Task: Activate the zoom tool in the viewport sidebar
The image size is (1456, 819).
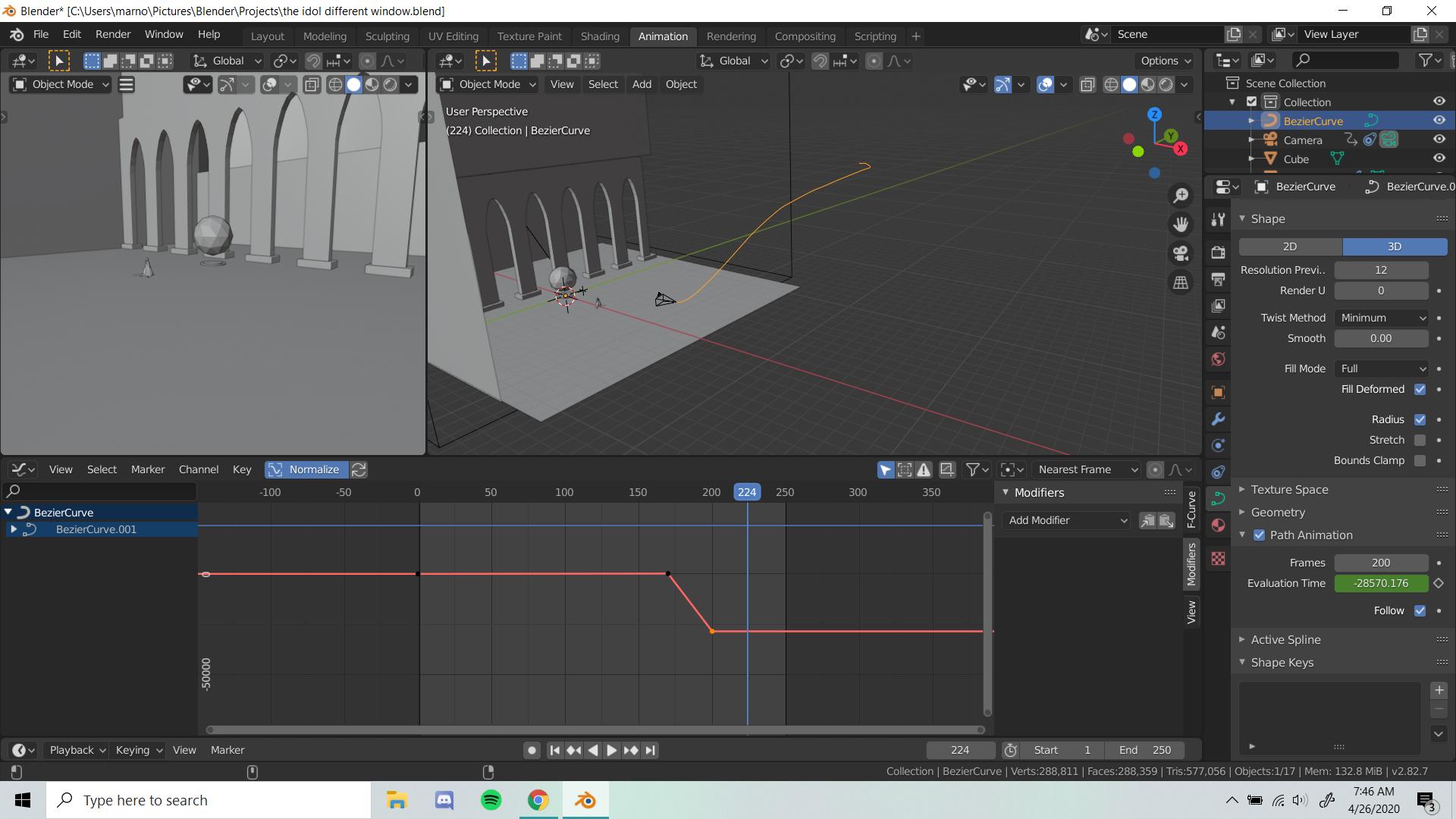Action: click(1180, 195)
